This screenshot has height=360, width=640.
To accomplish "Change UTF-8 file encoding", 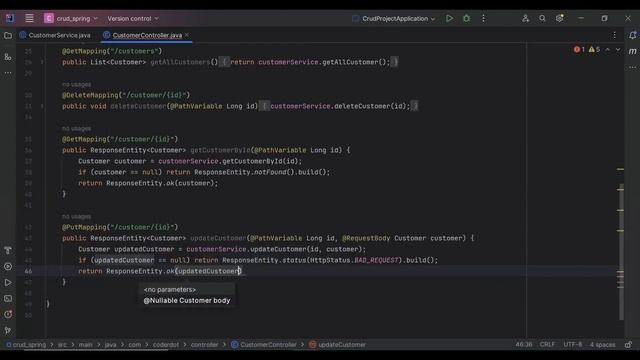I will point(573,344).
